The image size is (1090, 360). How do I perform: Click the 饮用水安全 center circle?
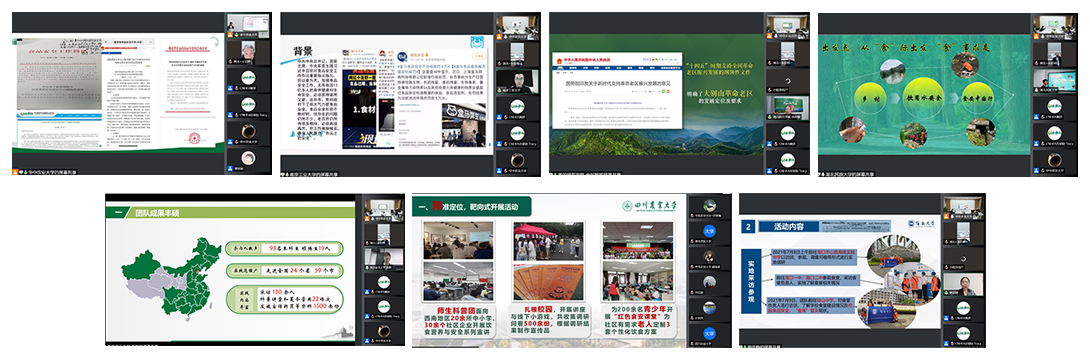pyautogui.click(x=922, y=97)
